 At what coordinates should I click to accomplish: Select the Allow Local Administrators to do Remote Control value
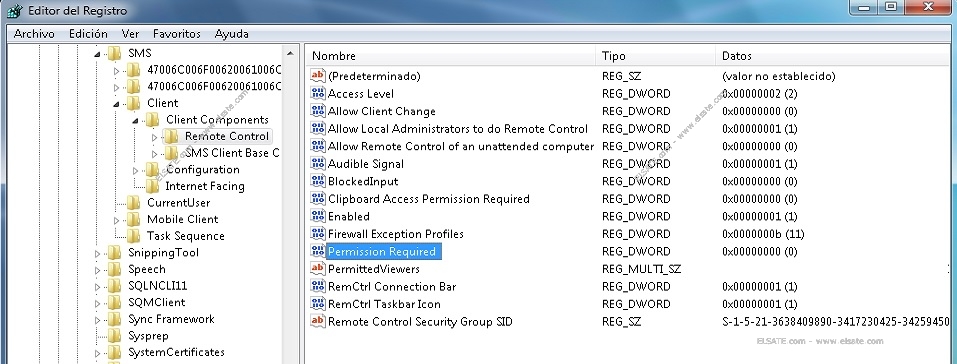tap(458, 129)
